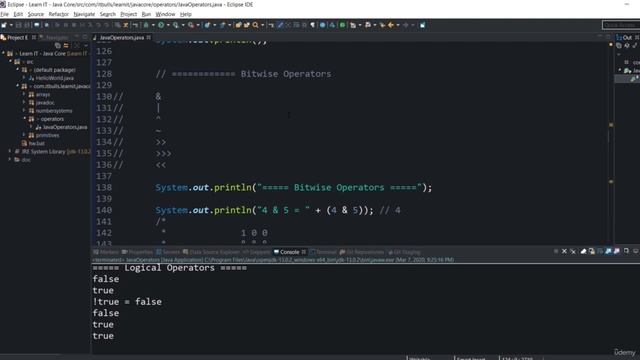The width and height of the screenshot is (640, 360).
Task: Expand JRE System Library node
Action: [10, 151]
